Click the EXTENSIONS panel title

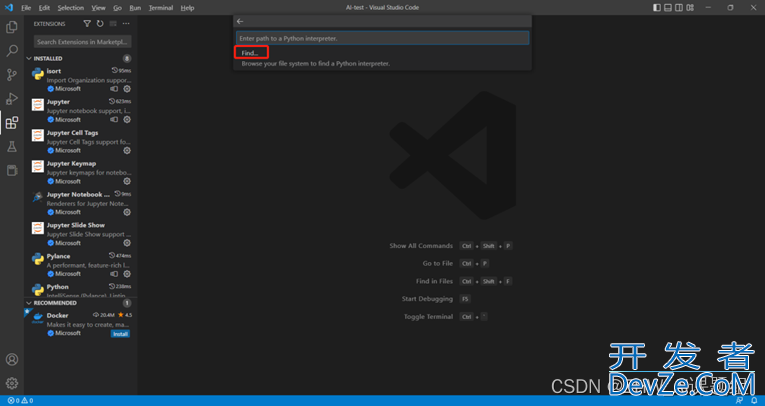click(x=49, y=24)
